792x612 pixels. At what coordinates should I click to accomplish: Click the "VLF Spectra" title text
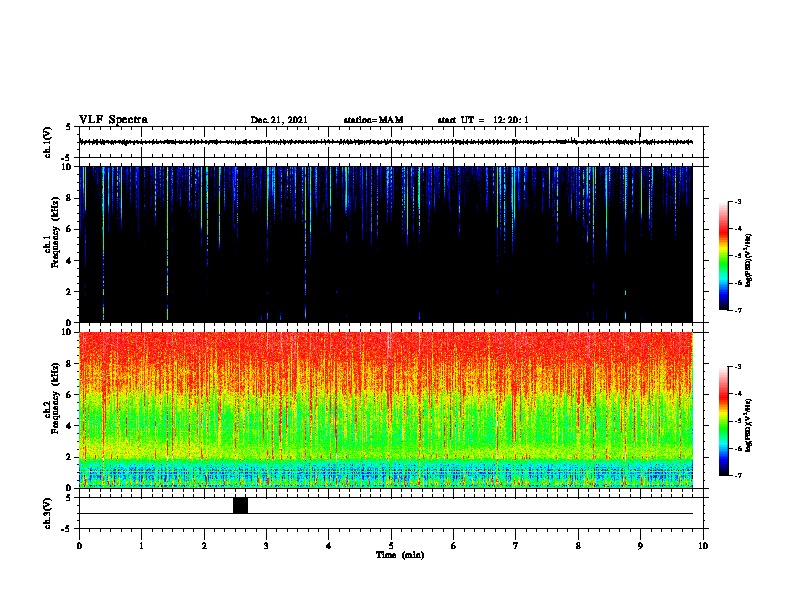click(113, 120)
